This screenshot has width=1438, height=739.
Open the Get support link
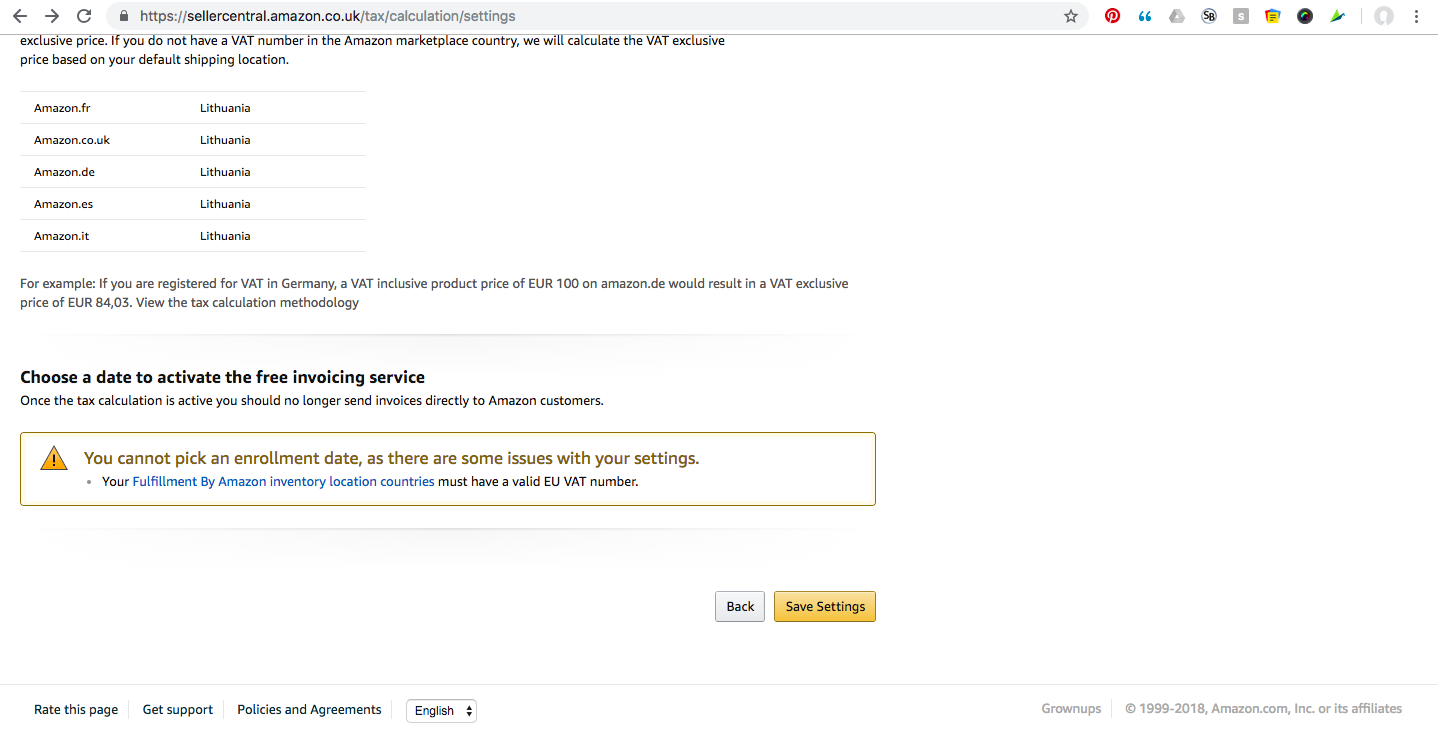[x=178, y=710]
